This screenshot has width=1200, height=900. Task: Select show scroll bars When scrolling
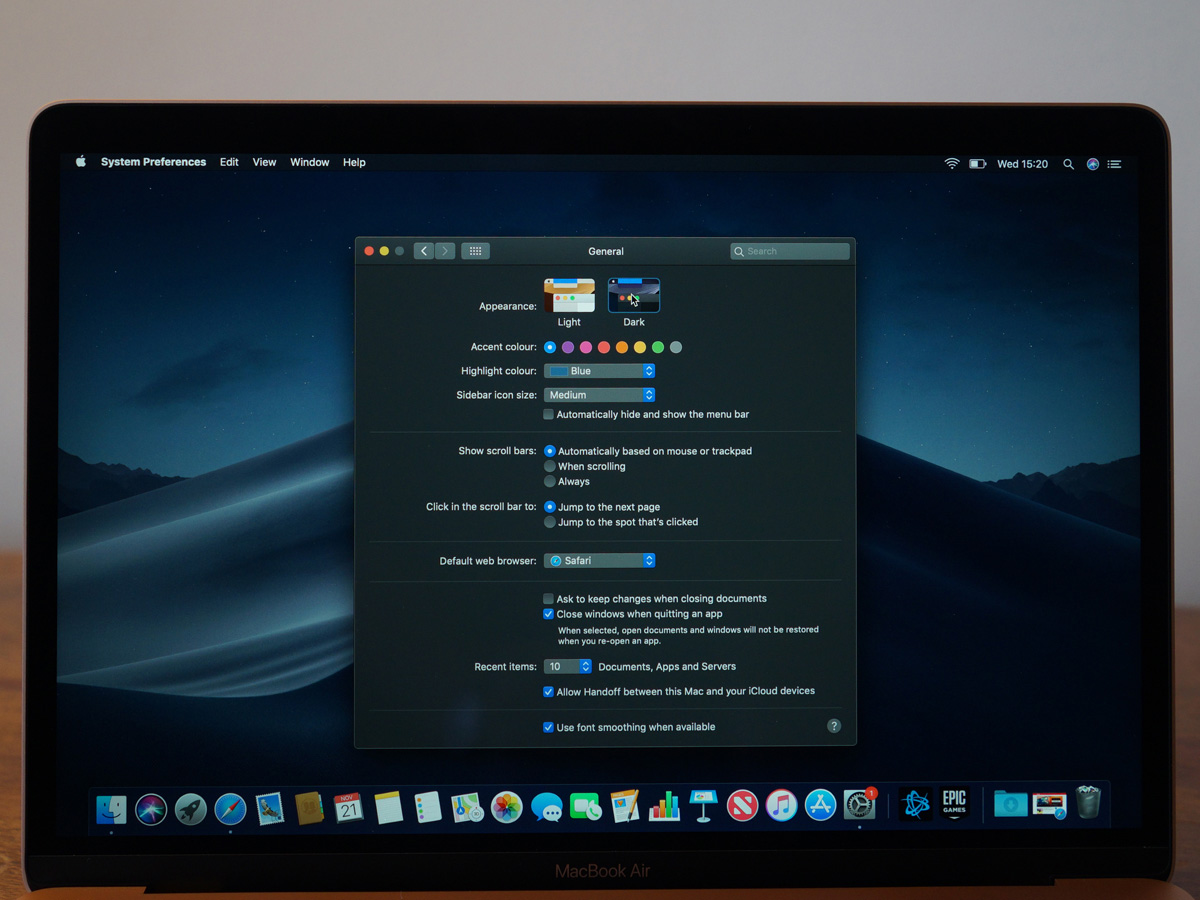coord(550,466)
